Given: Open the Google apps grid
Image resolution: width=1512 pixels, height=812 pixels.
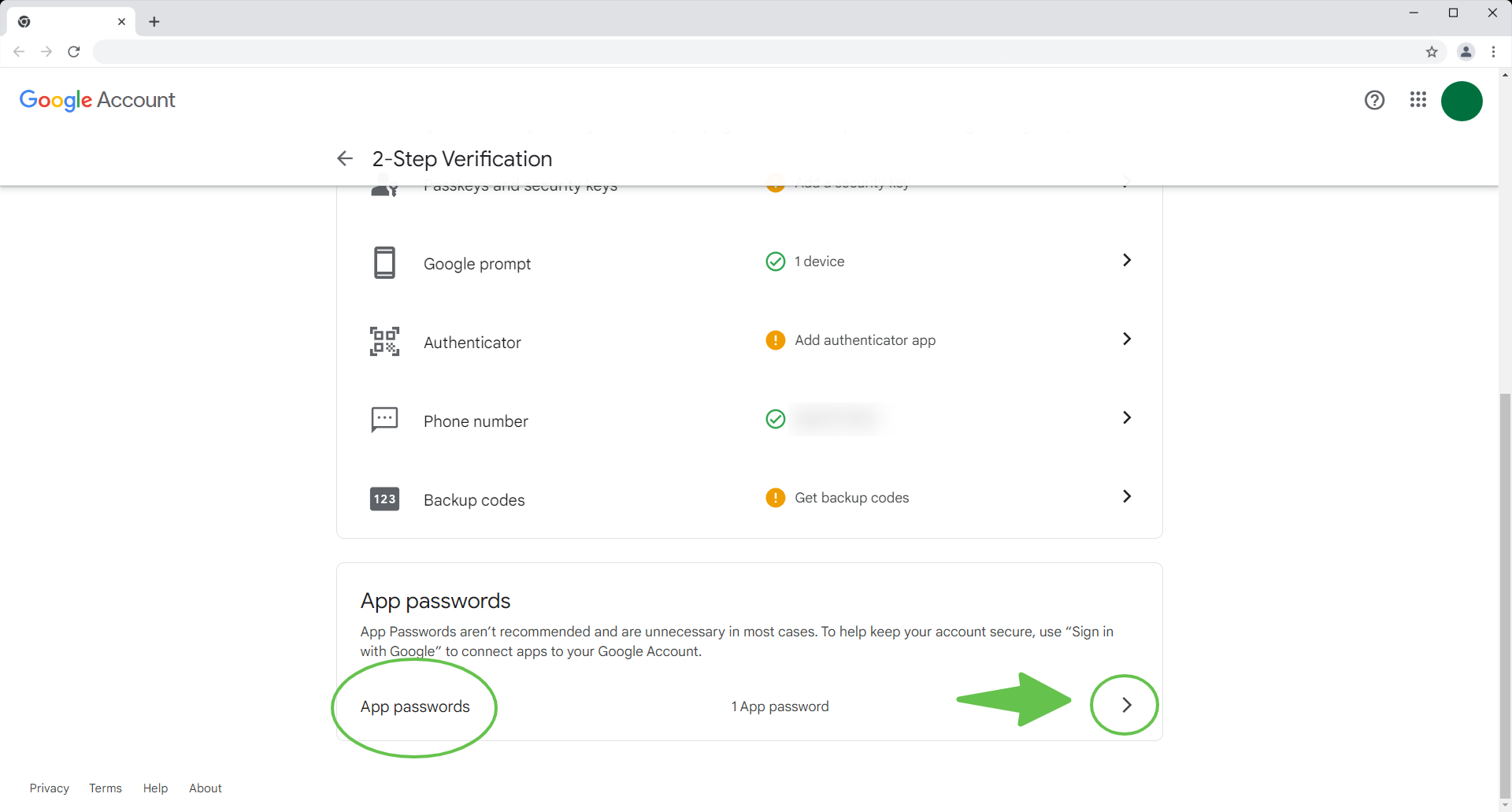Looking at the screenshot, I should pyautogui.click(x=1418, y=100).
